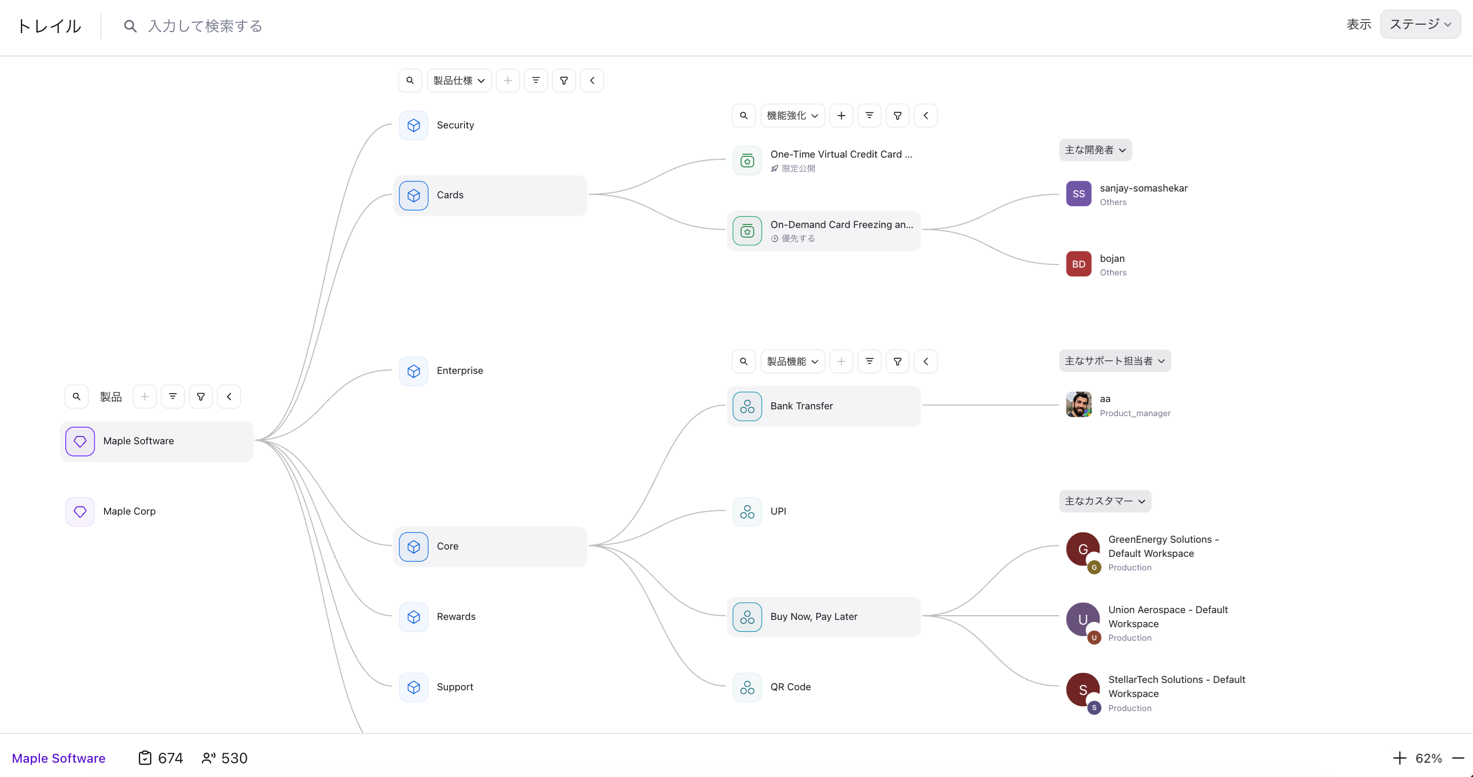The width and height of the screenshot is (1473, 777).
Task: Collapse the 機能強化 column with left chevron
Action: pos(925,116)
